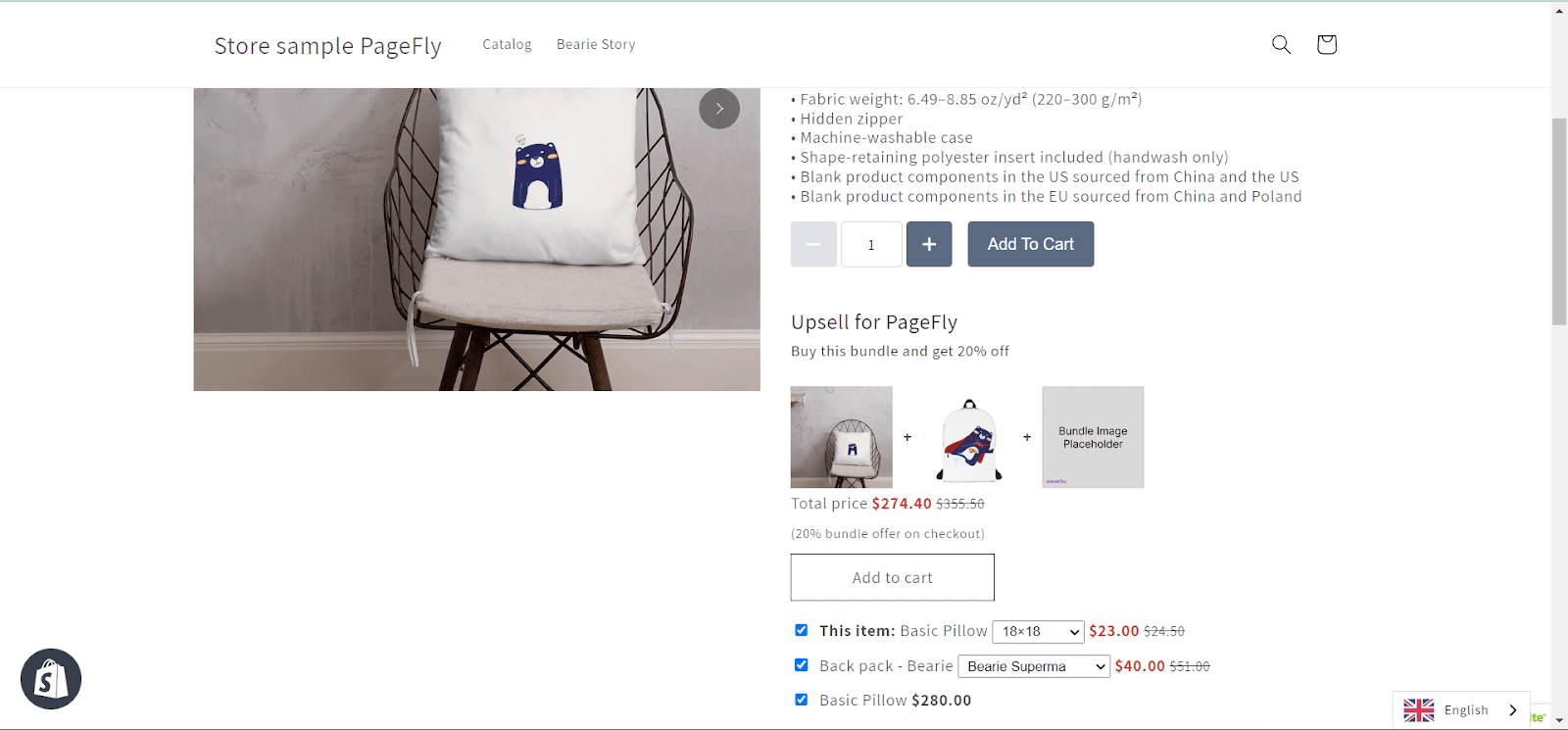This screenshot has width=1568, height=730.
Task: Open the shopping cart icon
Action: point(1327,44)
